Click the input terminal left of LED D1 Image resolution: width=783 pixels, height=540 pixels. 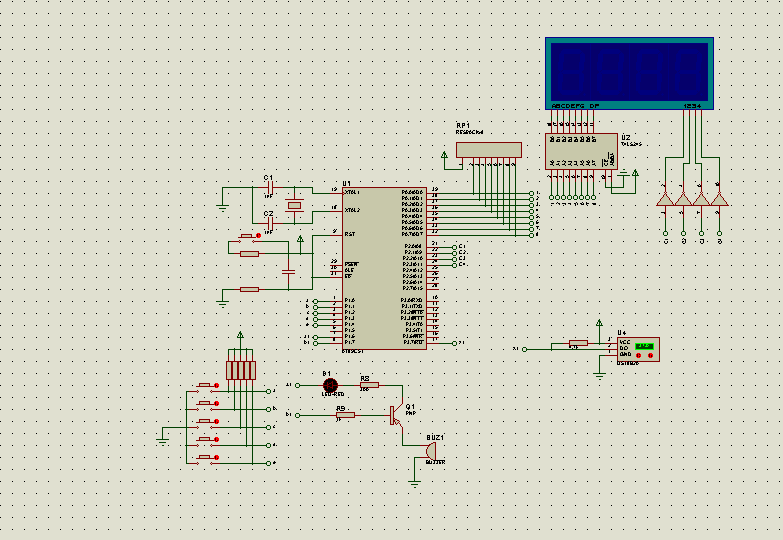tap(298, 385)
